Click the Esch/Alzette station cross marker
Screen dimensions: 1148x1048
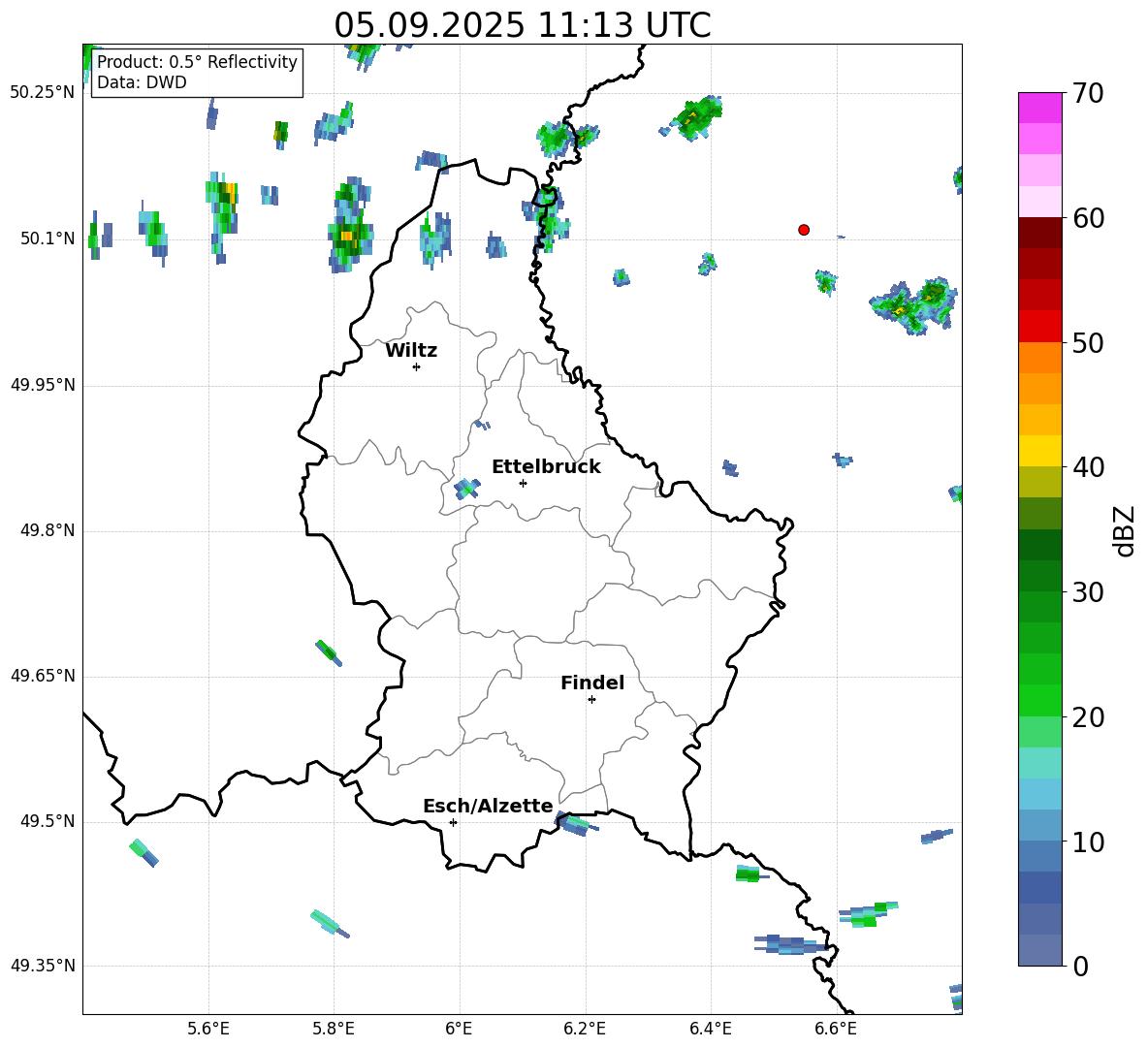click(x=453, y=822)
